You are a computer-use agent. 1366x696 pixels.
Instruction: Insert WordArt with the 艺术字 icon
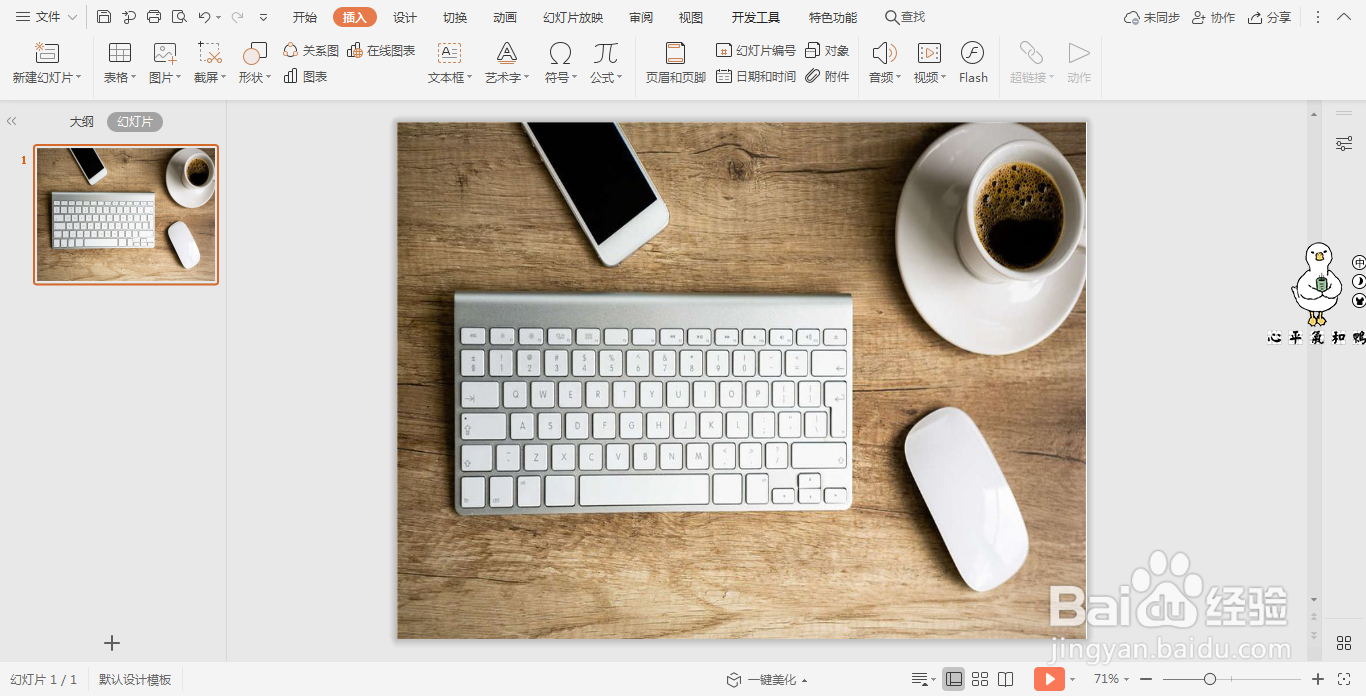click(x=506, y=62)
